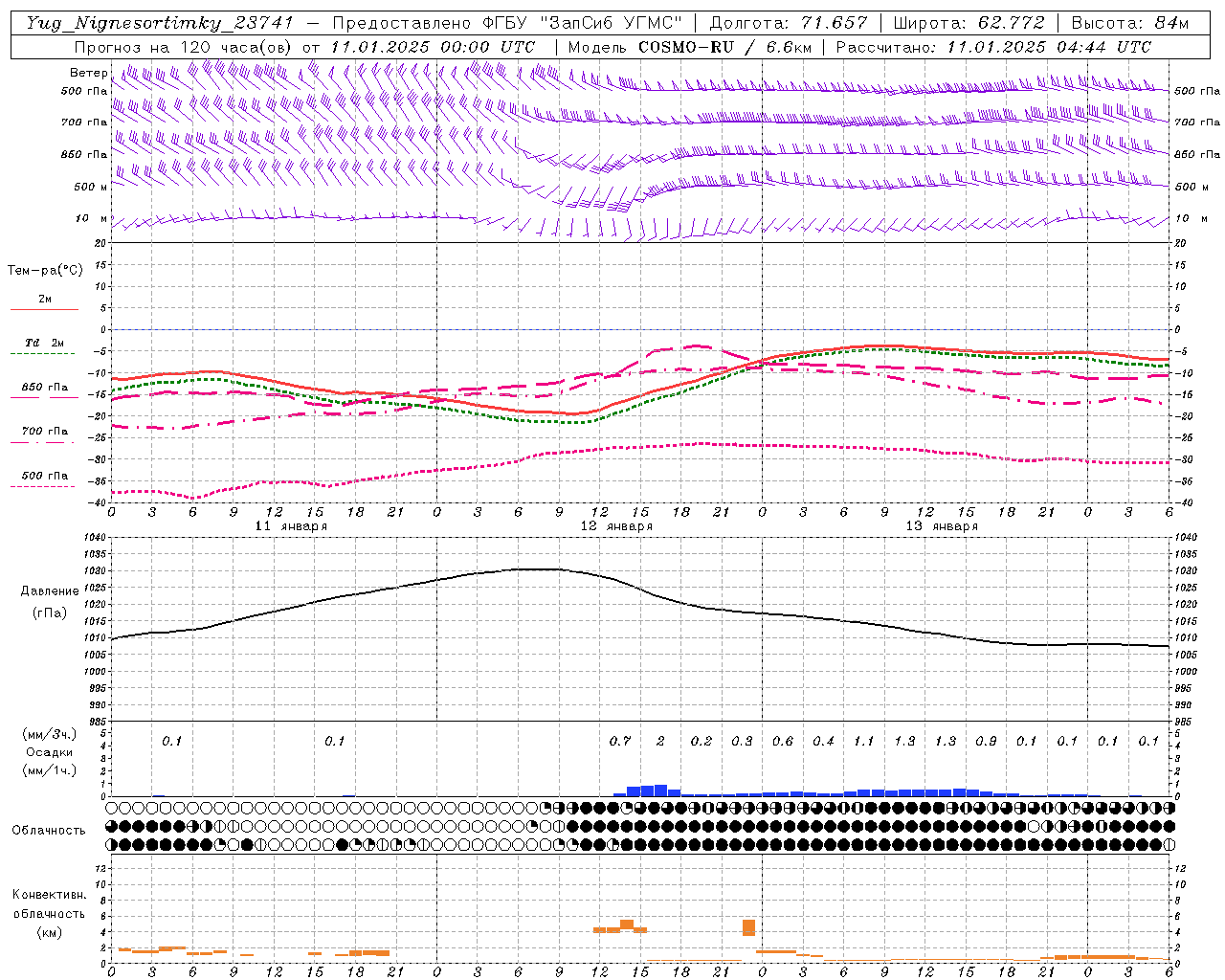Click the 13 января date label
Screen dimensions: 1225x980
click(943, 526)
